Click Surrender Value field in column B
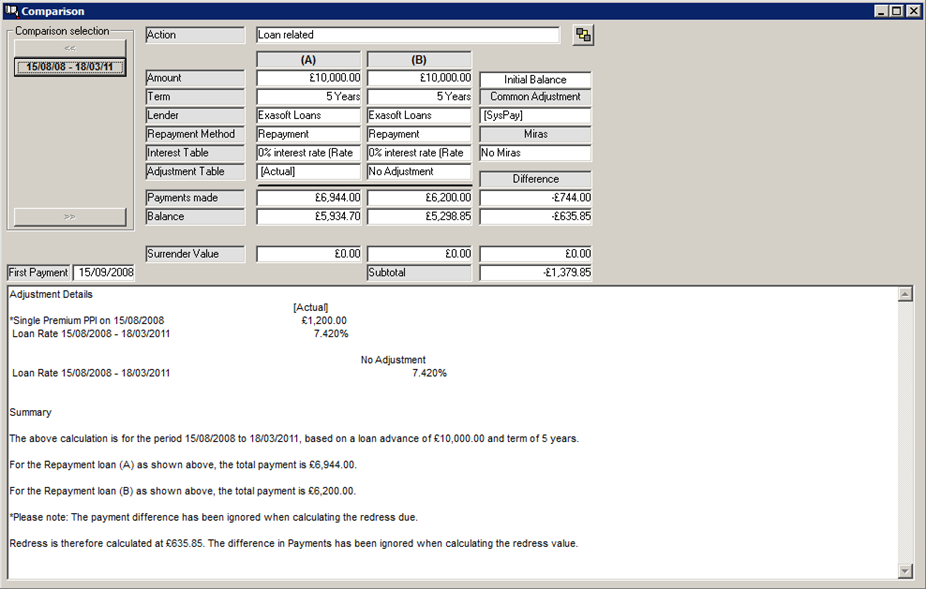926x589 pixels. 419,254
